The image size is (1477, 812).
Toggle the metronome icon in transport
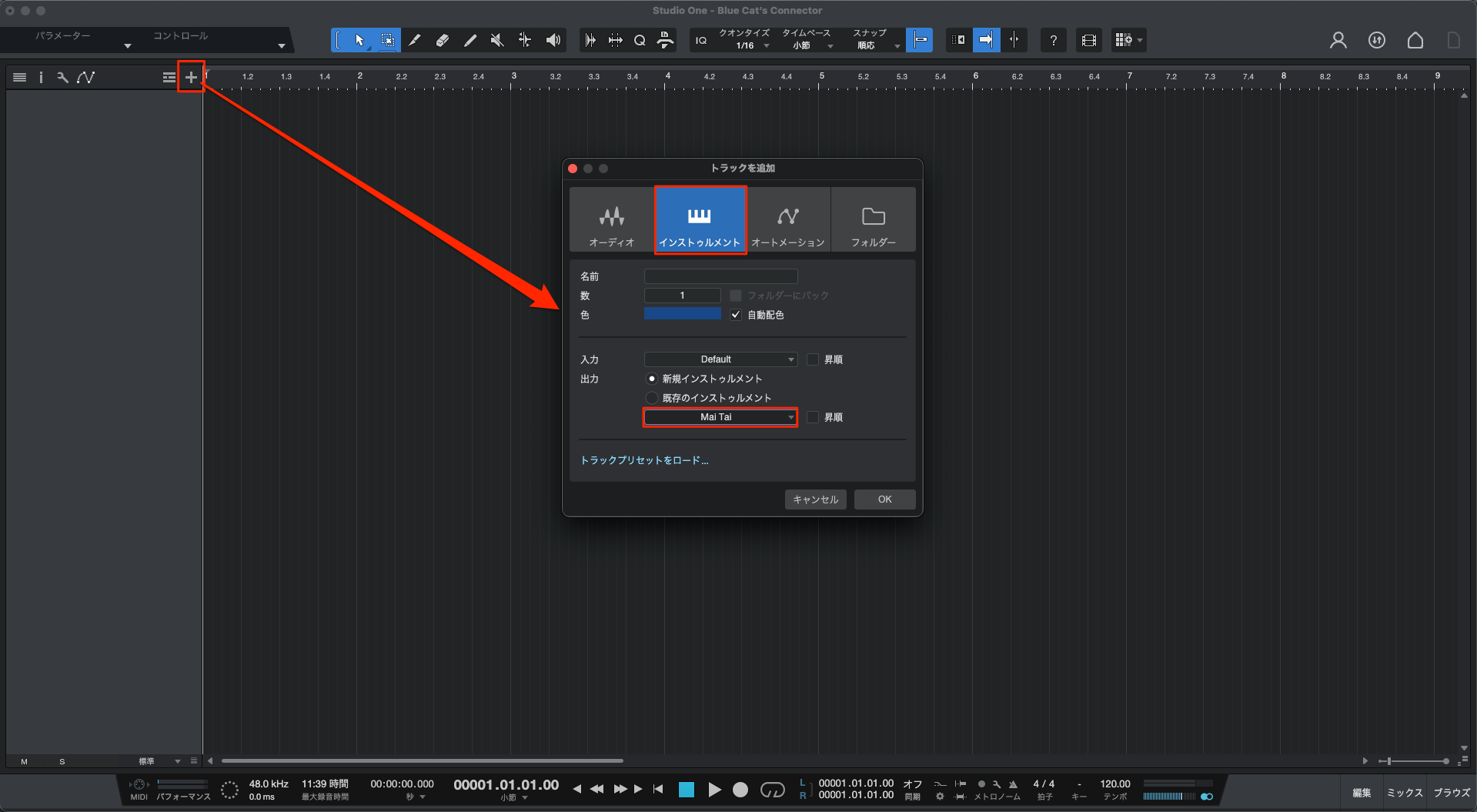click(x=1013, y=784)
